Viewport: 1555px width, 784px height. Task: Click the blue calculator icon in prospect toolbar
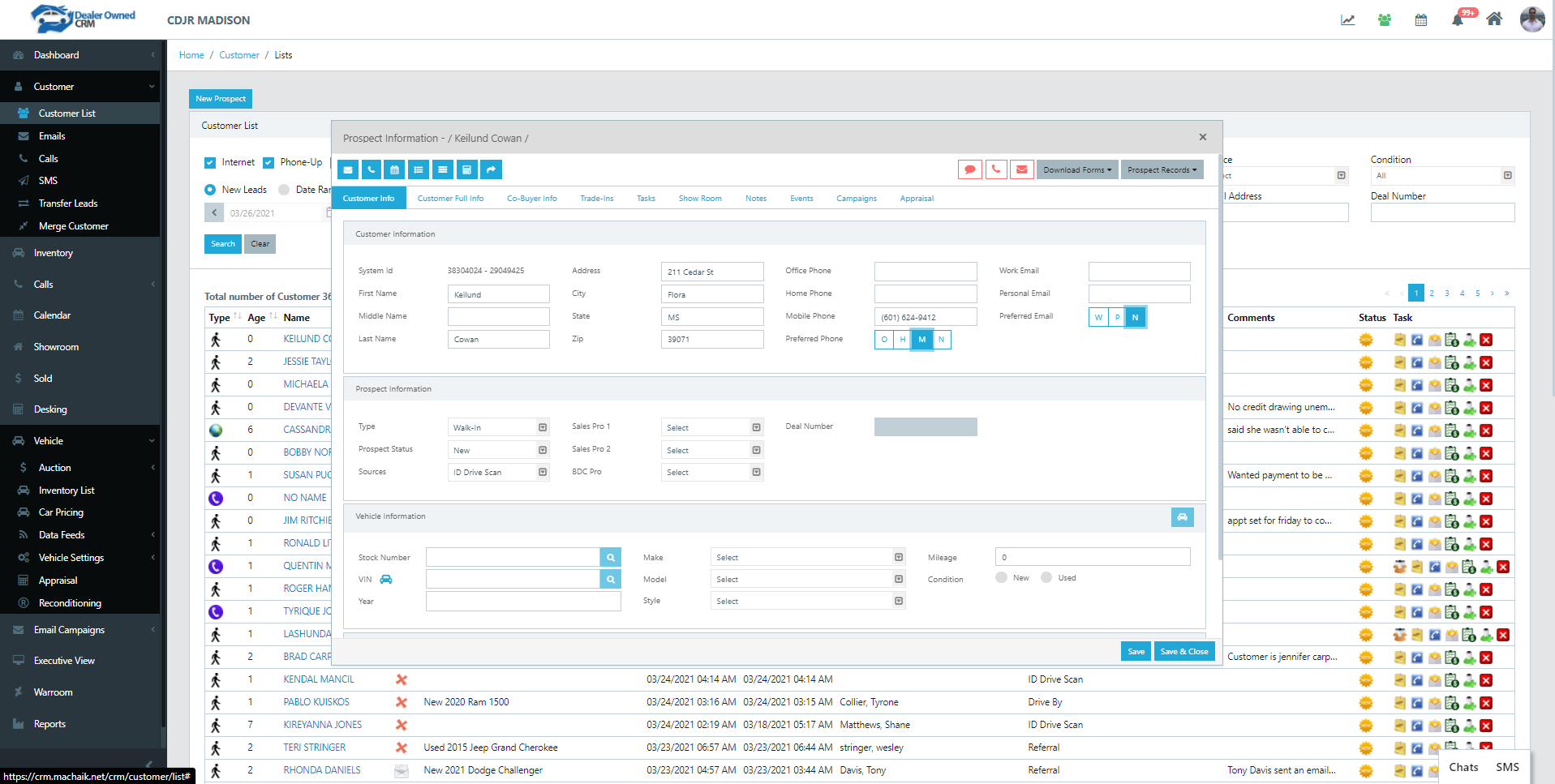point(466,169)
